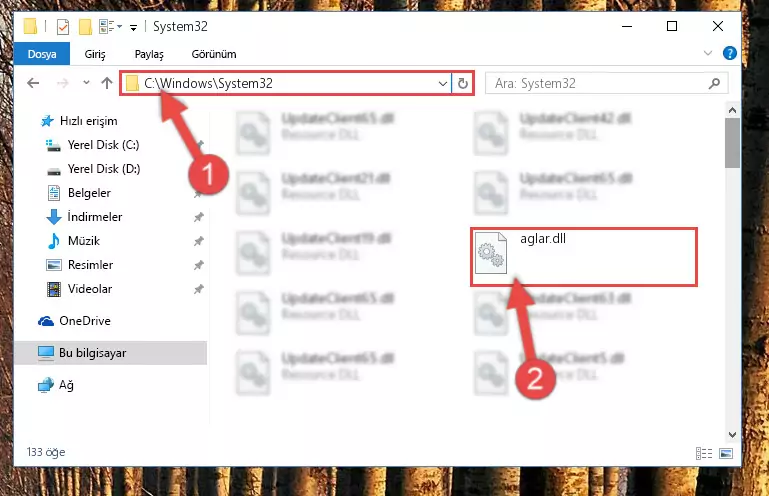
Task: Refresh the System32 folder view
Action: tap(462, 83)
